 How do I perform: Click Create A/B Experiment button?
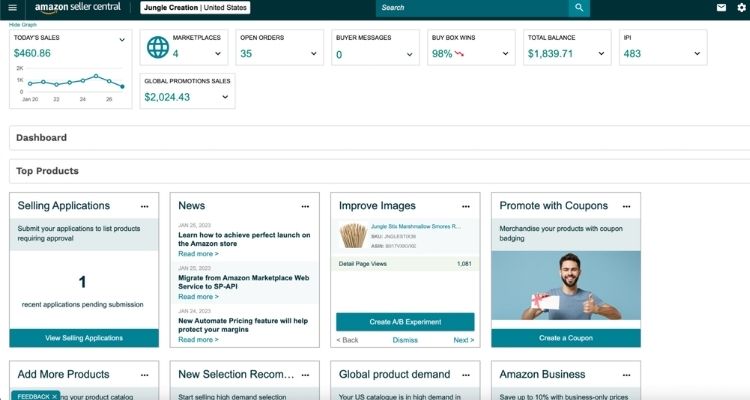point(405,322)
